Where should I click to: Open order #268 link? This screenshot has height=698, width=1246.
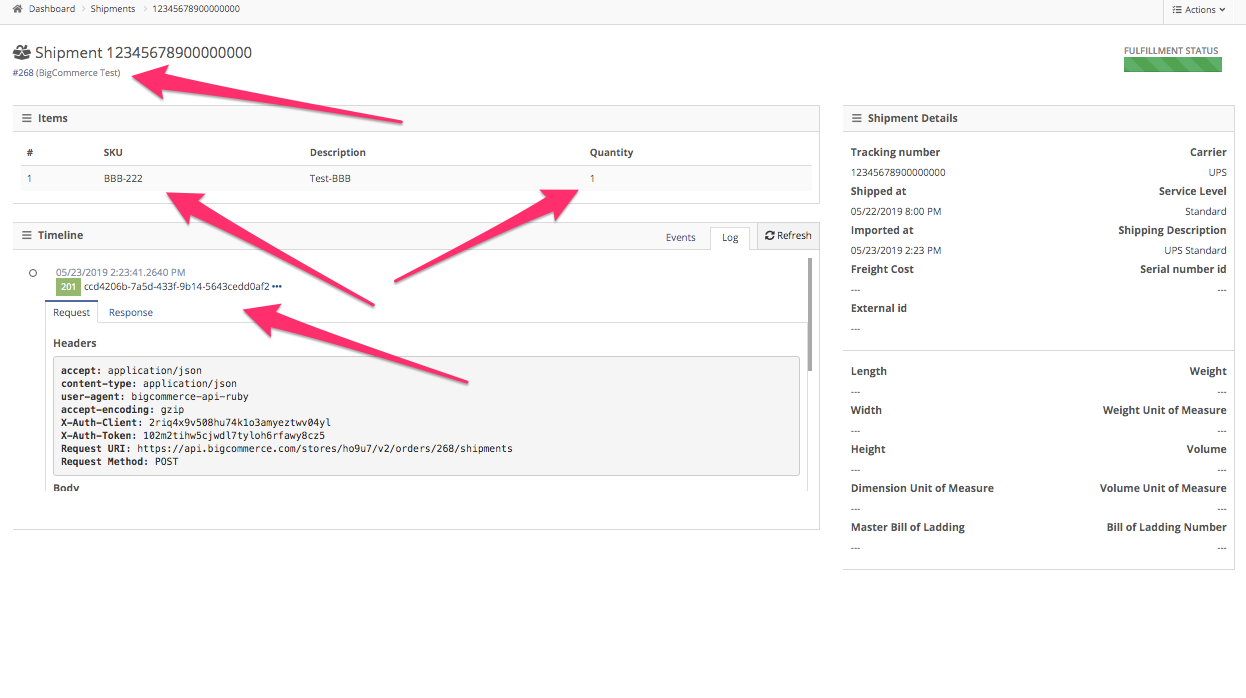23,73
